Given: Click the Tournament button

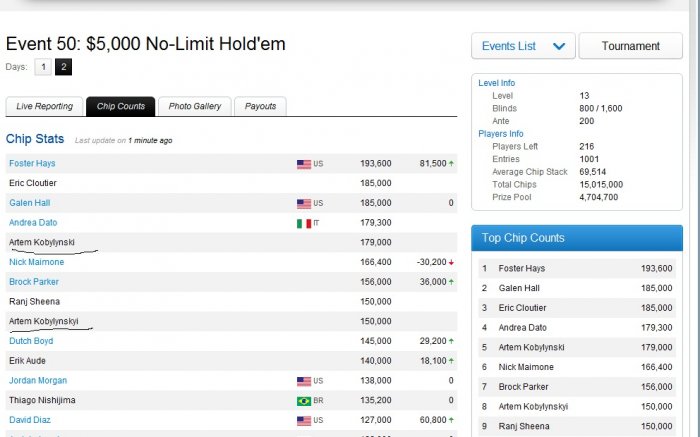Looking at the screenshot, I should coord(630,46).
